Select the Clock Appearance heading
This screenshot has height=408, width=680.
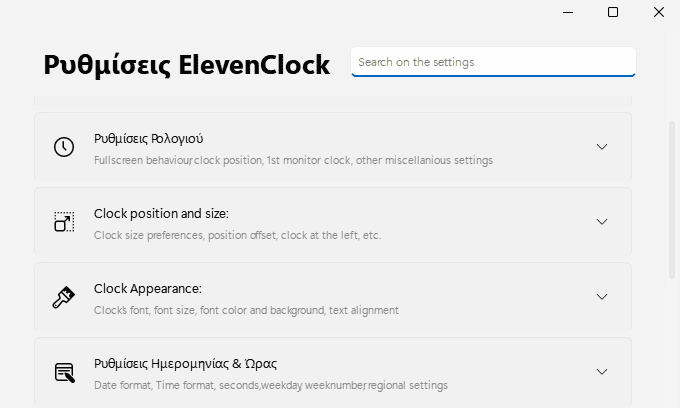tap(147, 289)
